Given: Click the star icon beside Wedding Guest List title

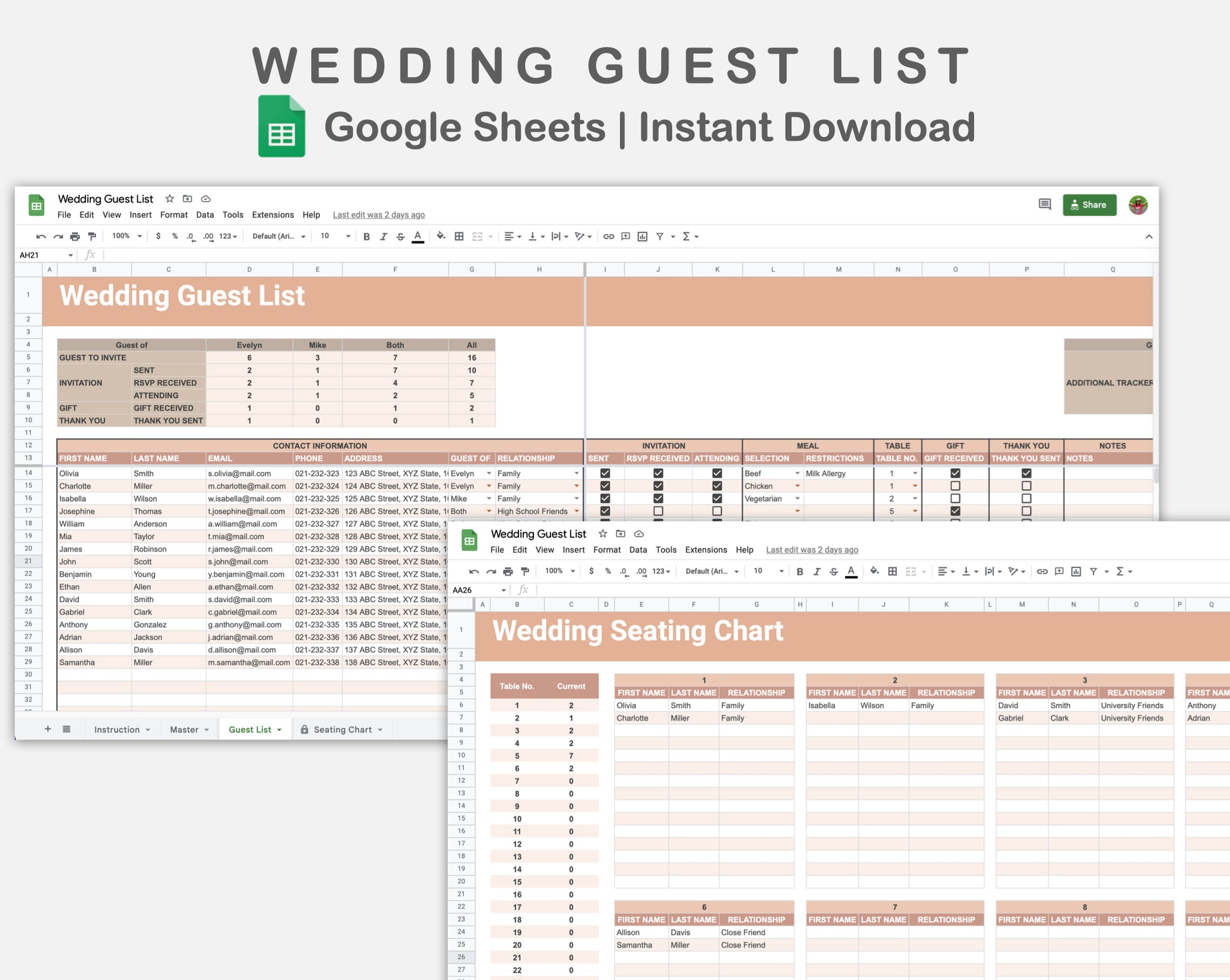Looking at the screenshot, I should click(x=169, y=198).
